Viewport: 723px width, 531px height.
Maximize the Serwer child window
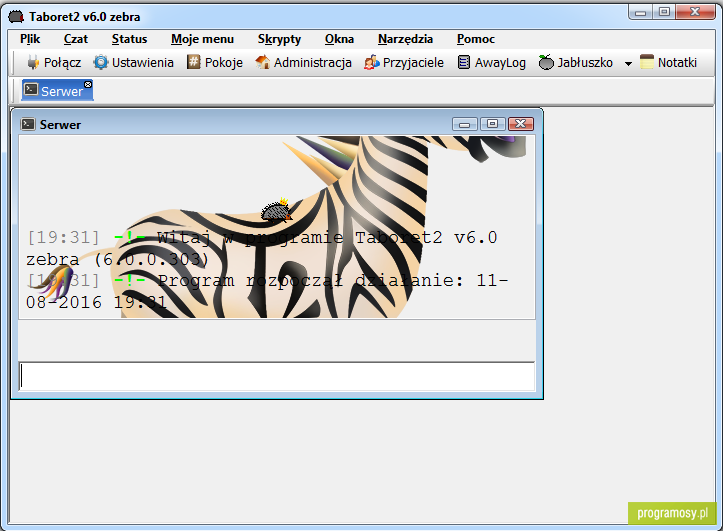[x=492, y=124]
